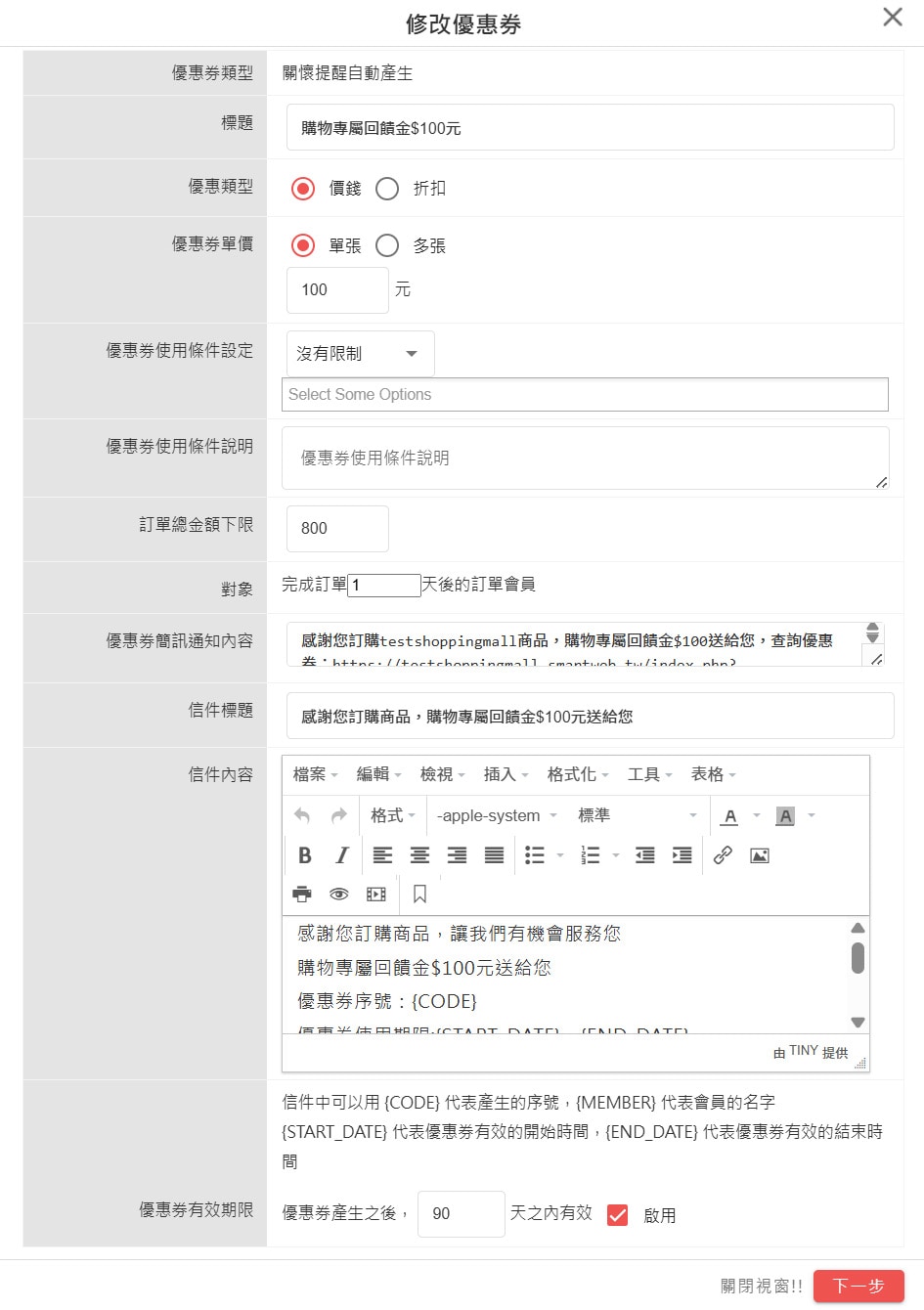Viewport: 924px width, 1310px height.
Task: Apply the background highlight color
Action: (785, 815)
